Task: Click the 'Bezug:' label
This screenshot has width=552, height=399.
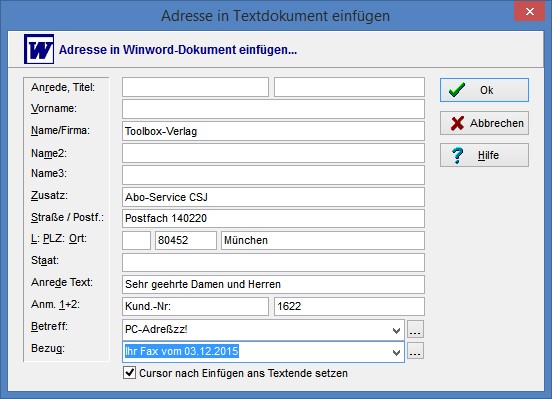Action: pyautogui.click(x=48, y=348)
